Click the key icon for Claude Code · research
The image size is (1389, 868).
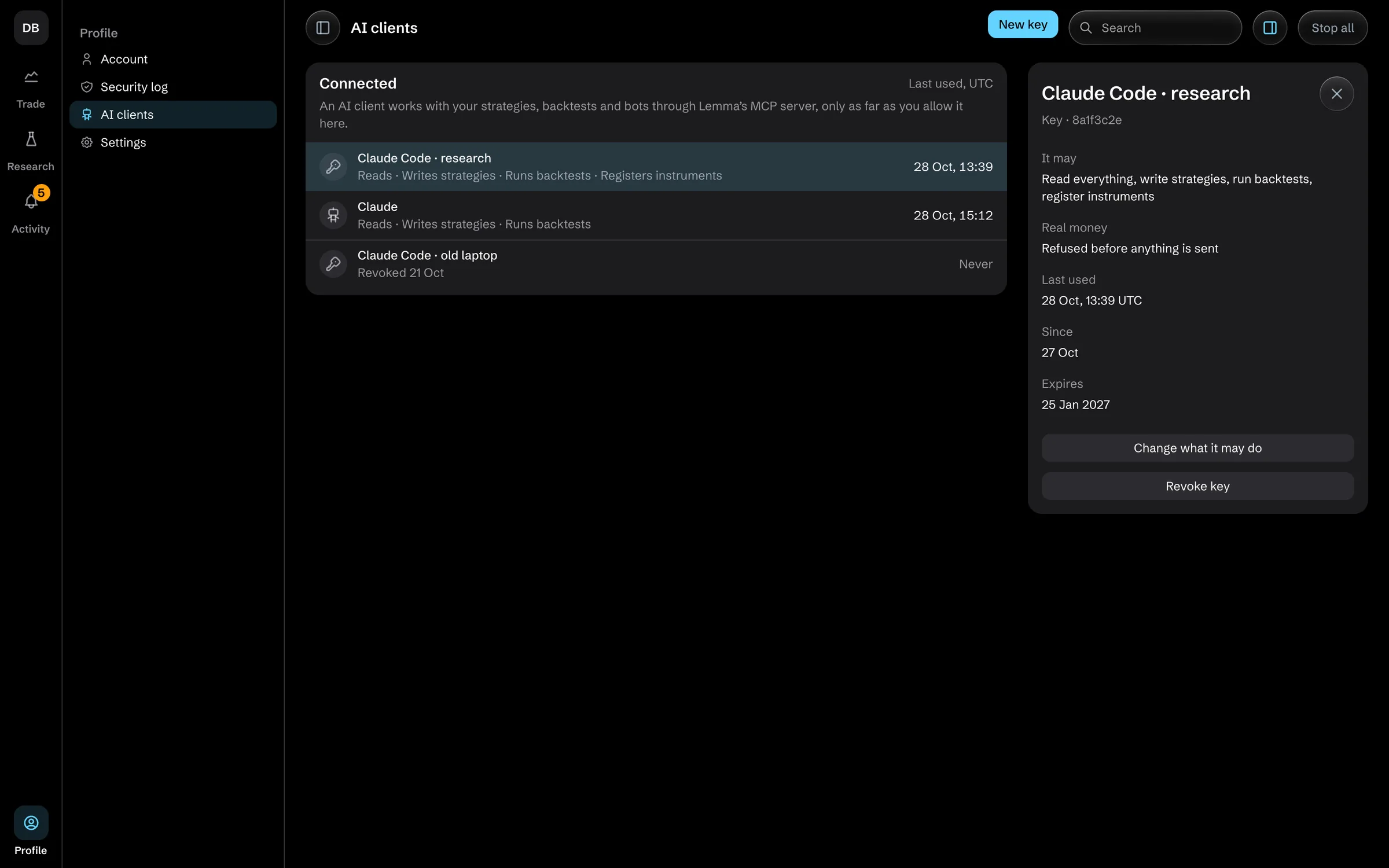click(x=333, y=167)
